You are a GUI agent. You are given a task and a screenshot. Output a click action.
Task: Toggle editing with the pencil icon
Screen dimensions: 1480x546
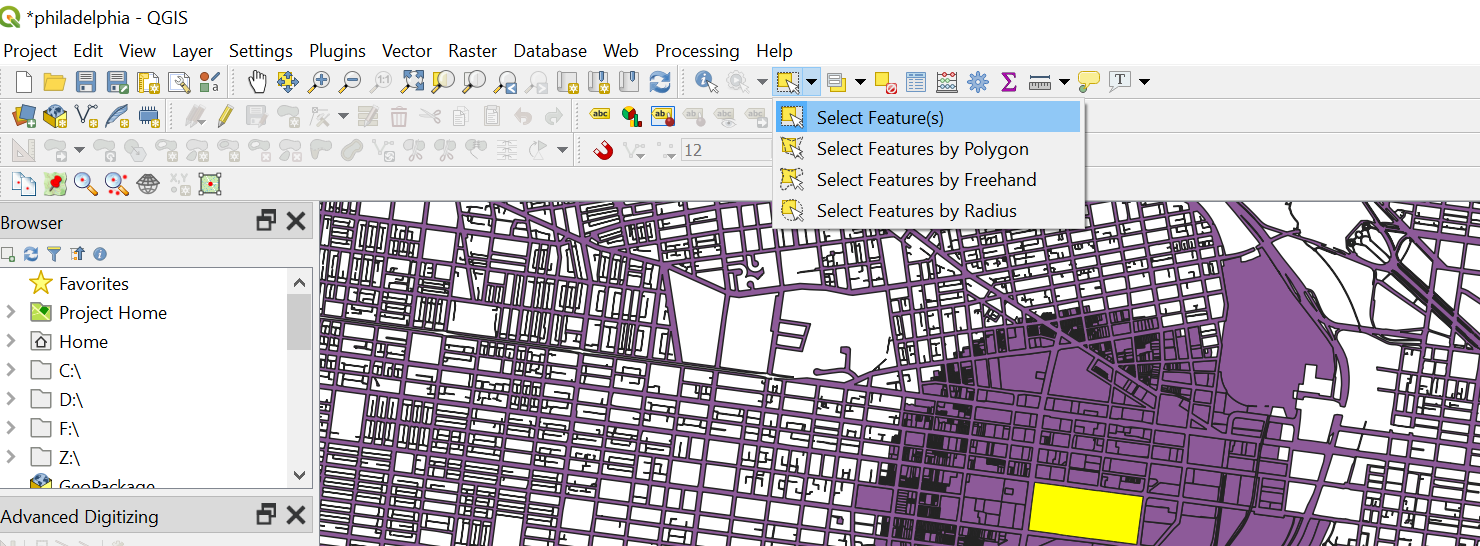coord(225,116)
